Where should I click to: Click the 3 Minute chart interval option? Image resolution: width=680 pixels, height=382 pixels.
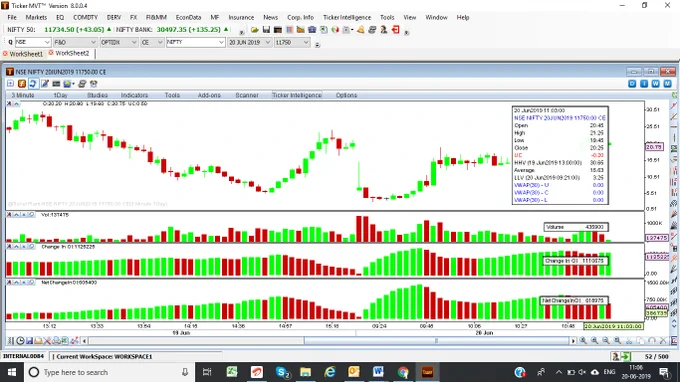23,95
